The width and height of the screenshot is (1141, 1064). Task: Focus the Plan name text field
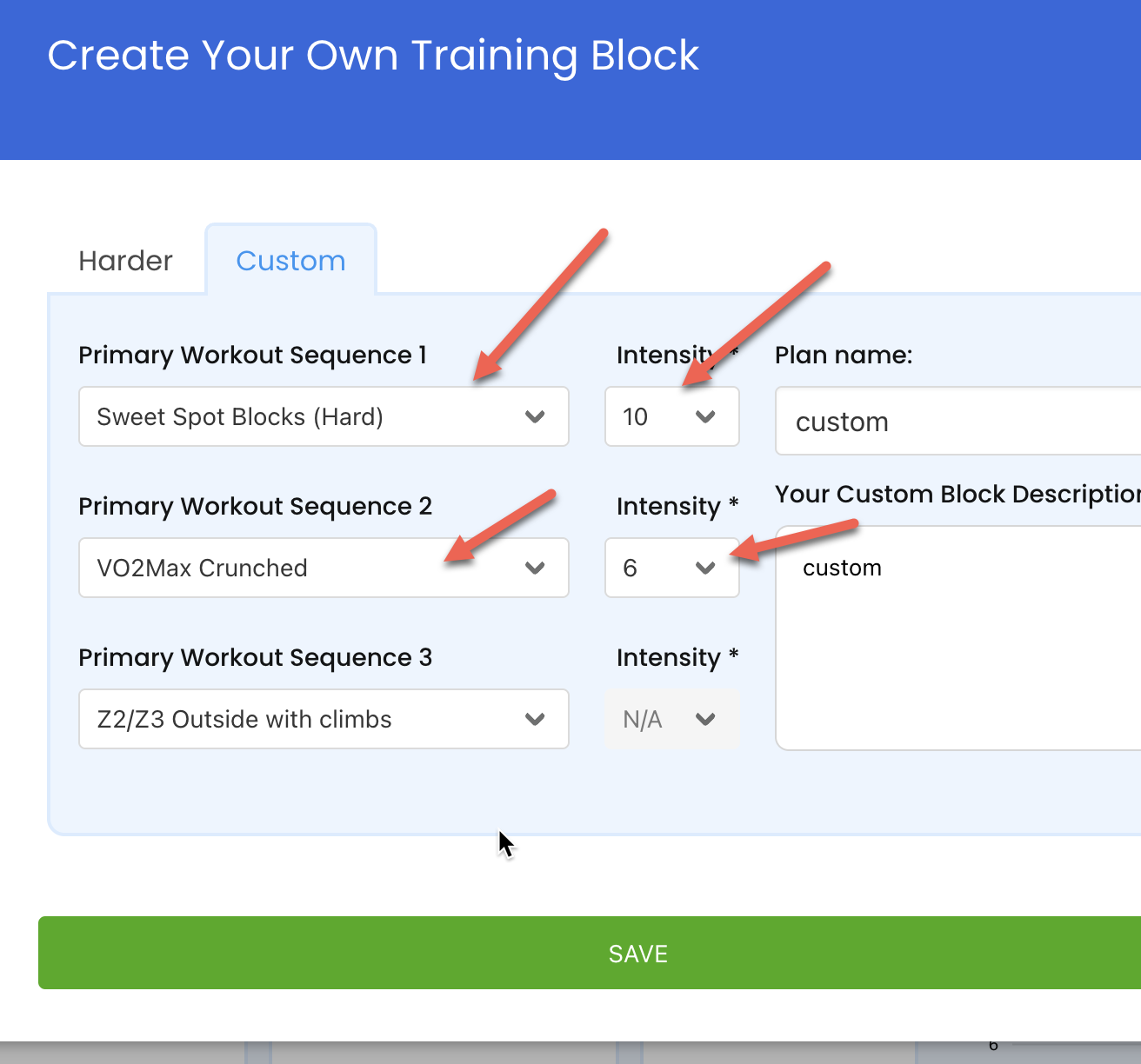click(958, 422)
